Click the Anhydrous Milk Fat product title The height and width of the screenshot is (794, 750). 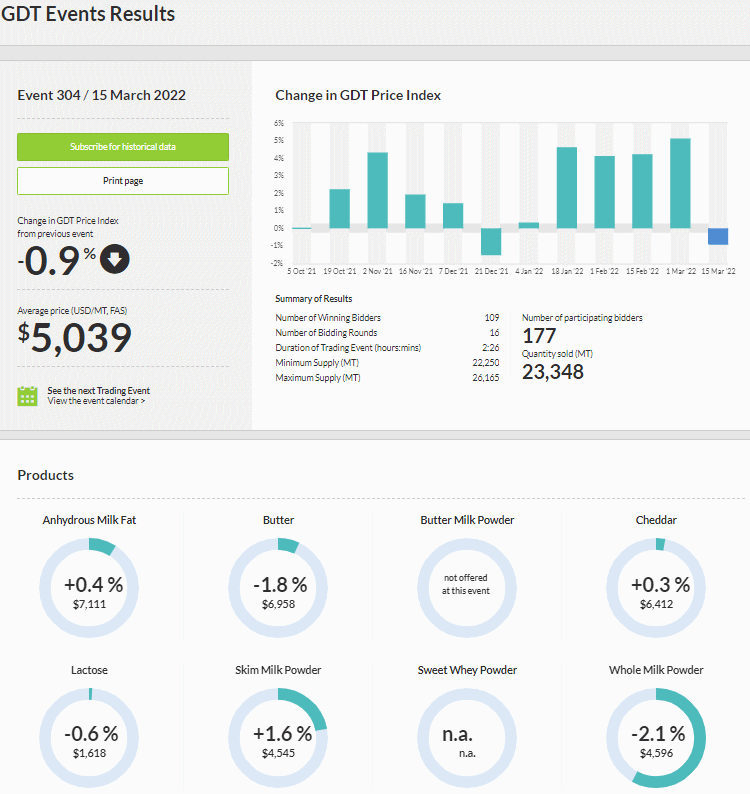[89, 520]
